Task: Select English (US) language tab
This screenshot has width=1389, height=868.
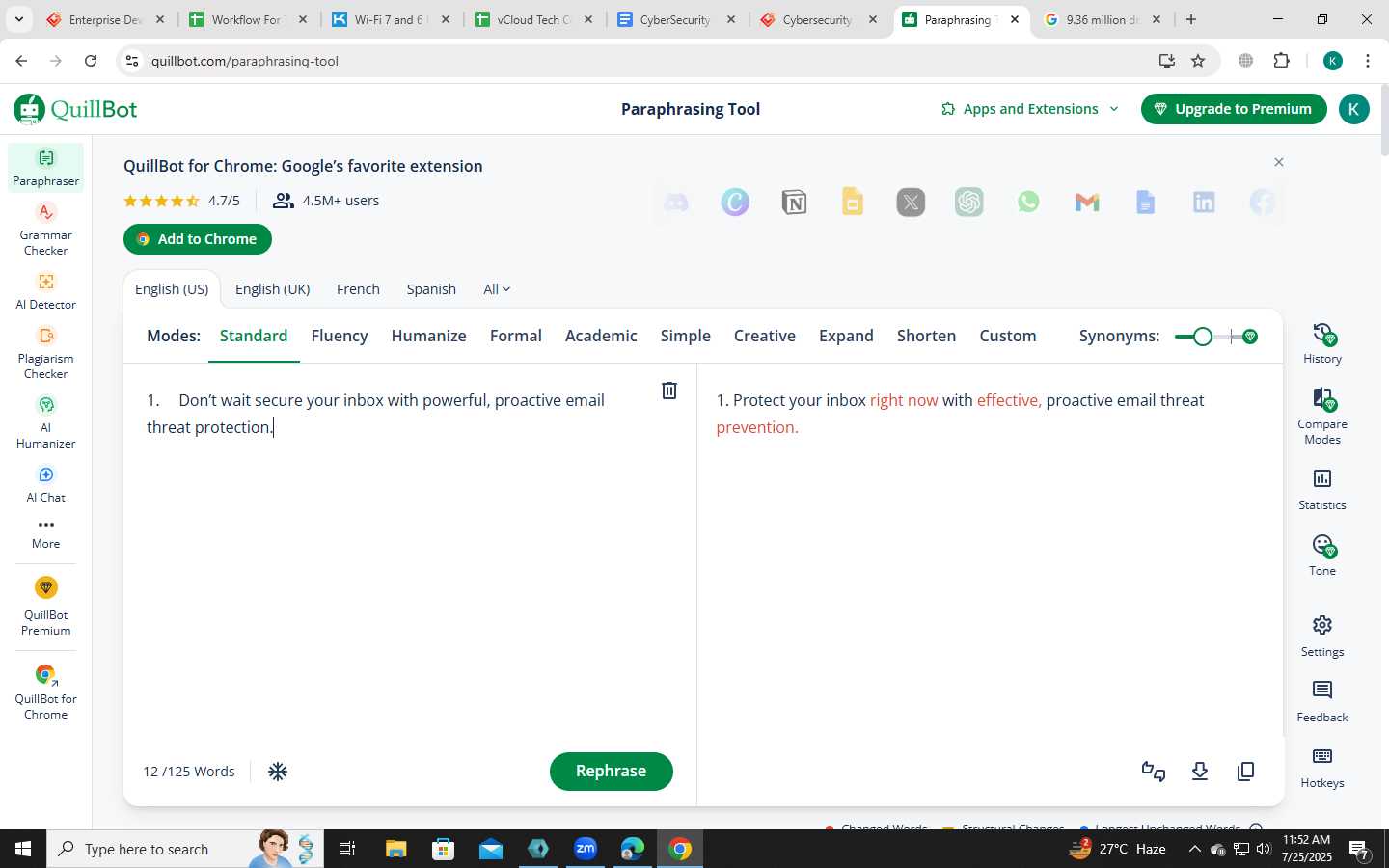Action: (x=172, y=289)
